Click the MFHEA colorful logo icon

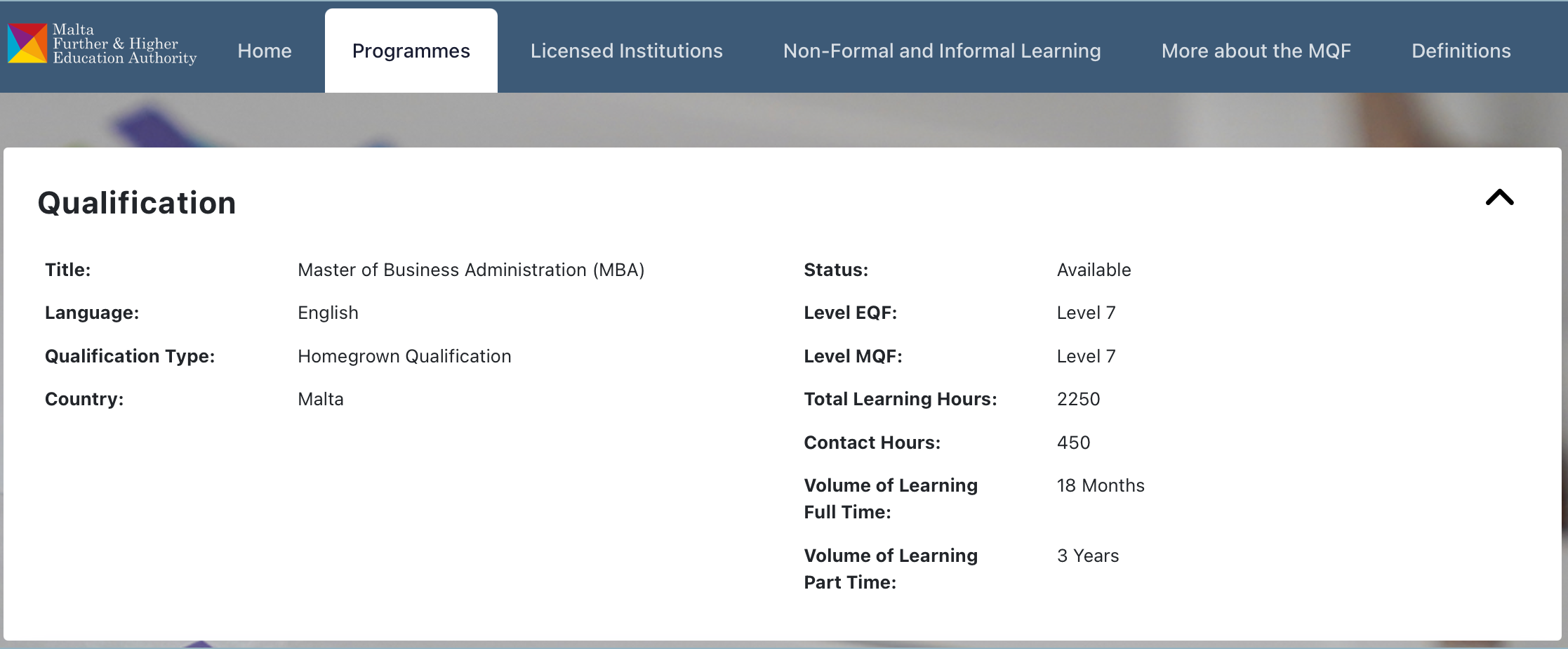(x=27, y=44)
